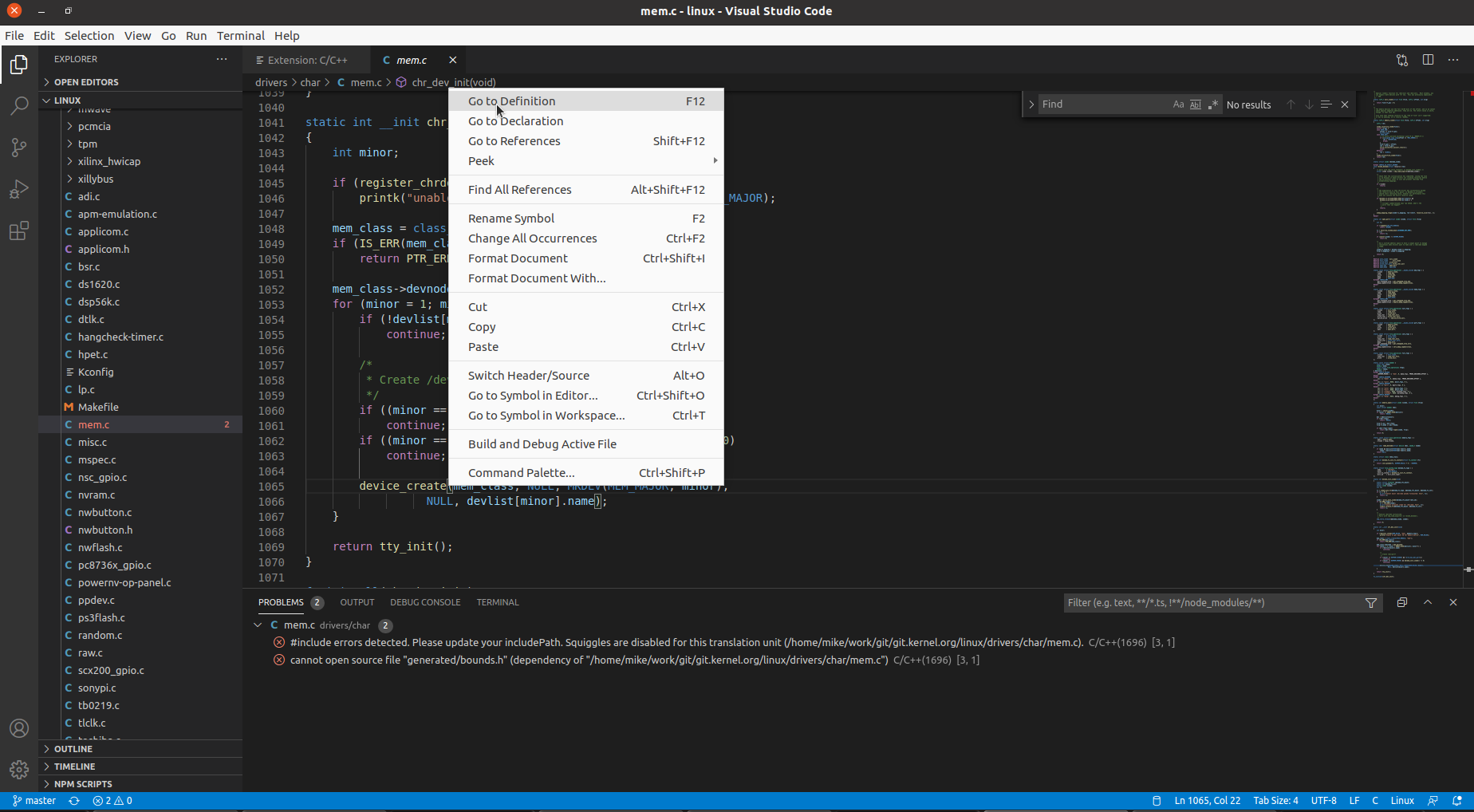This screenshot has height=812, width=1474.
Task: Enable Match Whole Word in Find widget
Action: click(1196, 104)
